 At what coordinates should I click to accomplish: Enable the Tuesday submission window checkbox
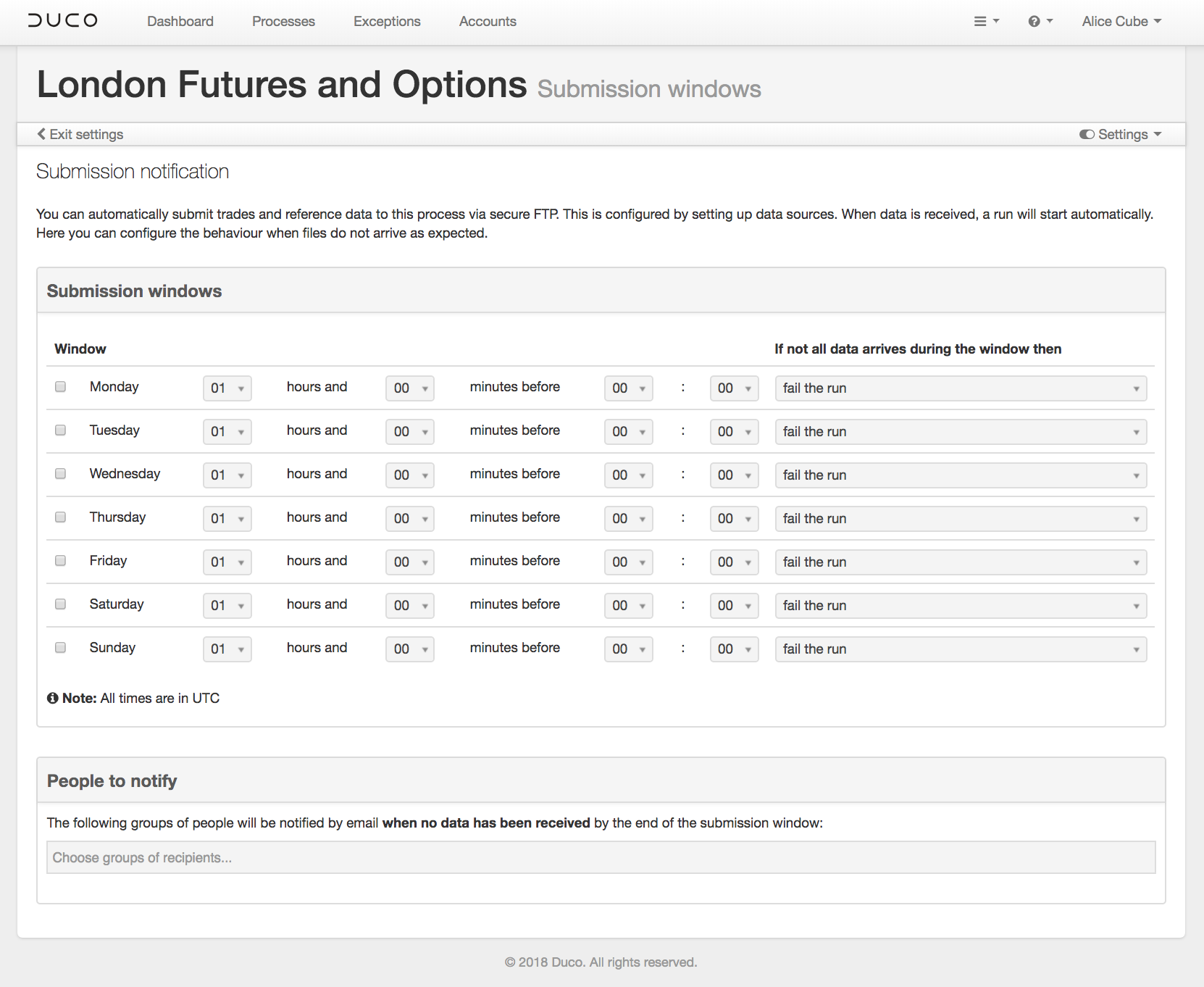61,430
